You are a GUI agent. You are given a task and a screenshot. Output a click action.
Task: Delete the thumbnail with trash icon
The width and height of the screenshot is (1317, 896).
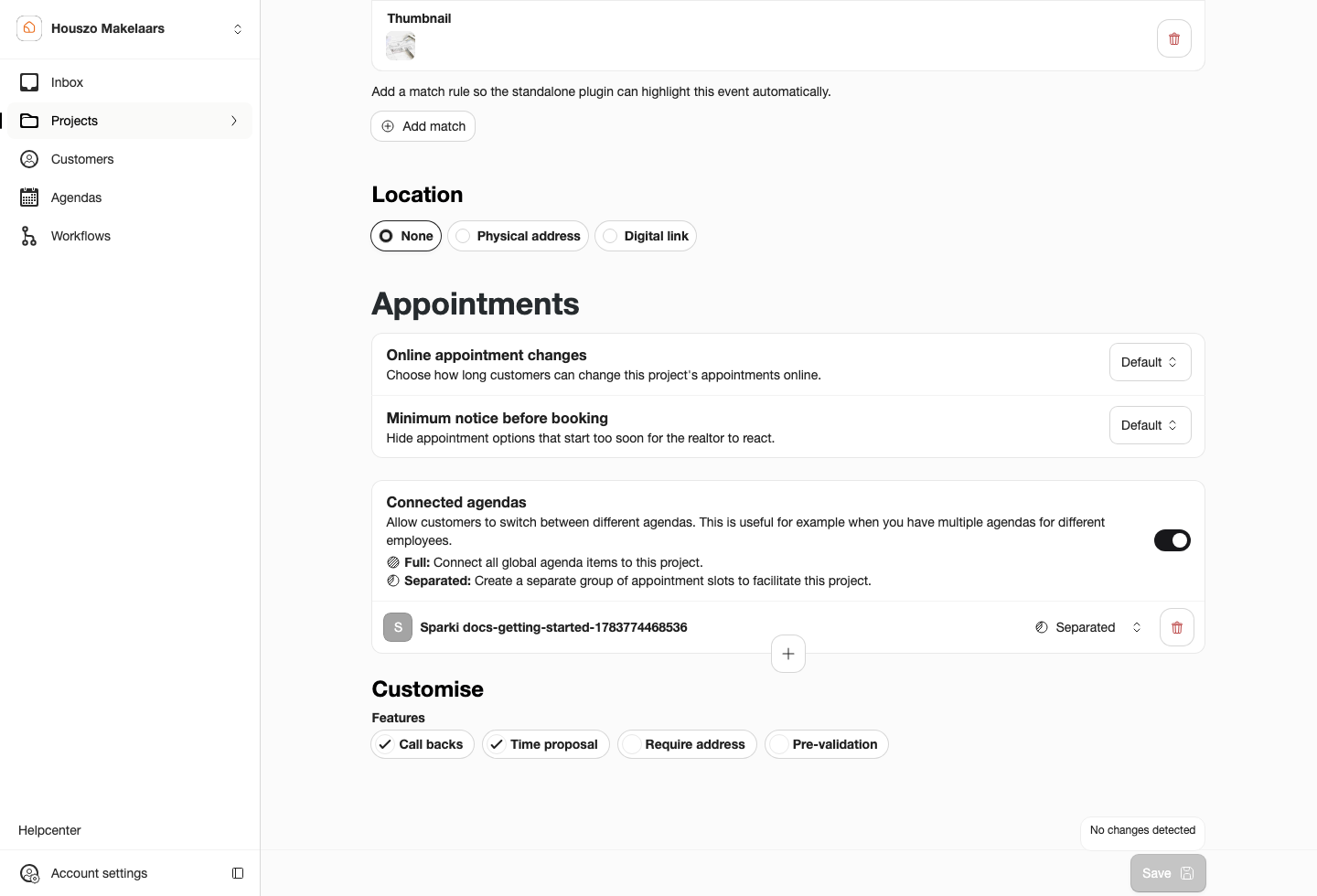pyautogui.click(x=1173, y=39)
